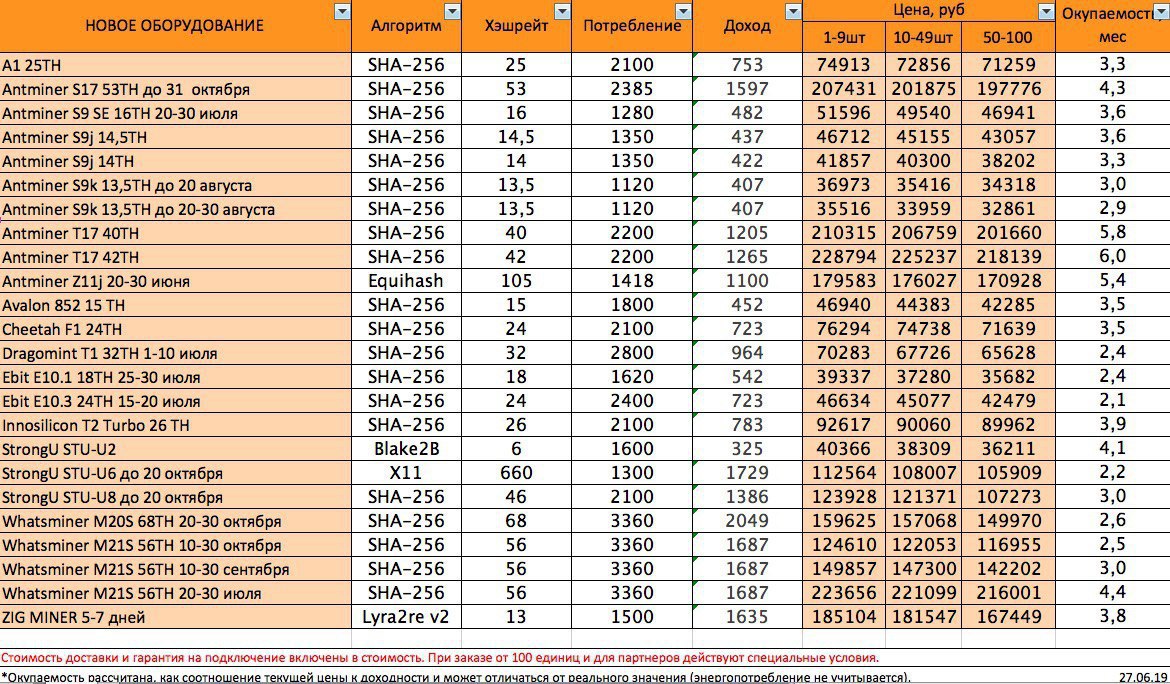Select the Avalon 852 15 TH cell
The height and width of the screenshot is (684, 1170).
[x=175, y=305]
